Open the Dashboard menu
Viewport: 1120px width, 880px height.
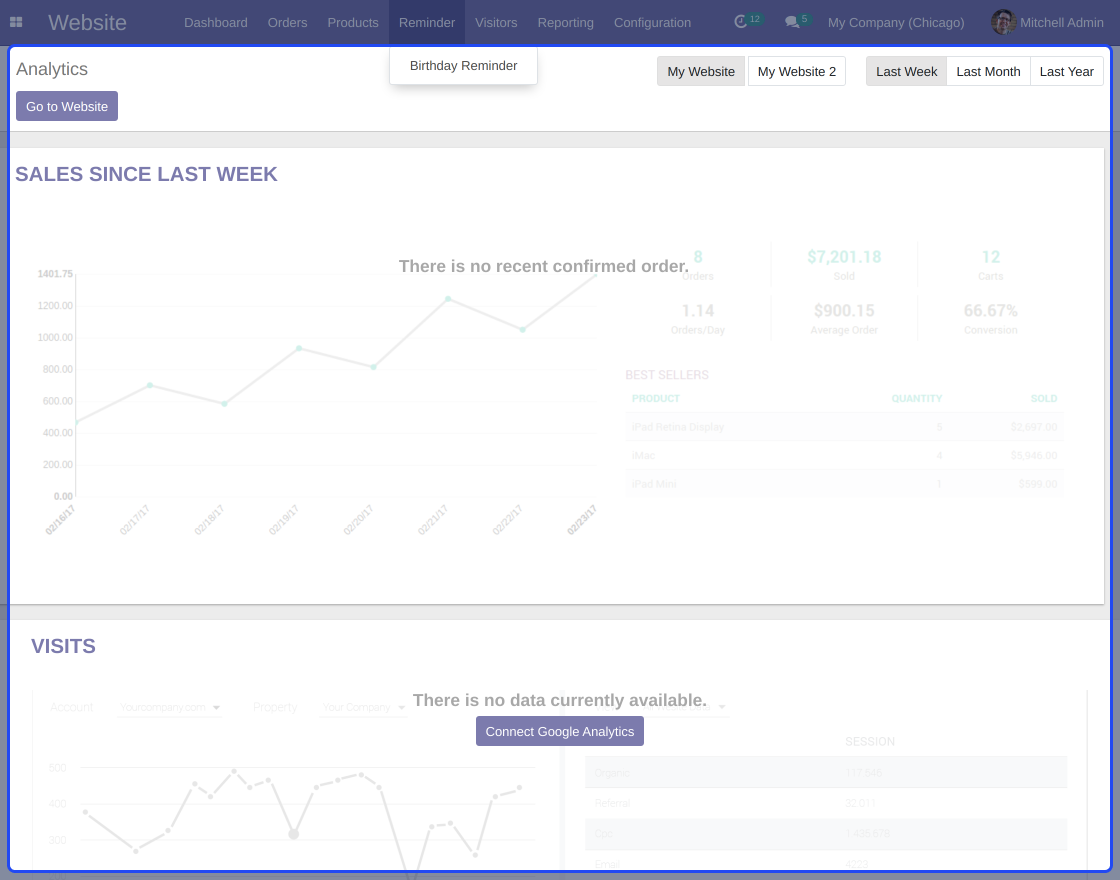[x=216, y=22]
